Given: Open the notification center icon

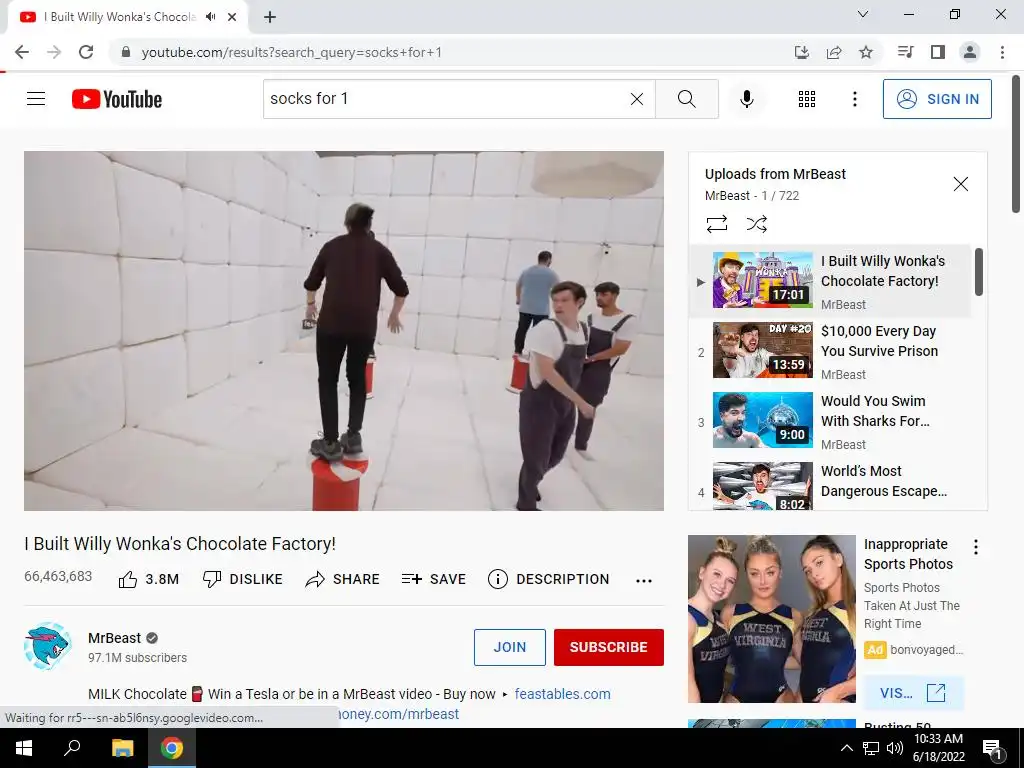Looking at the screenshot, I should pyautogui.click(x=992, y=749).
